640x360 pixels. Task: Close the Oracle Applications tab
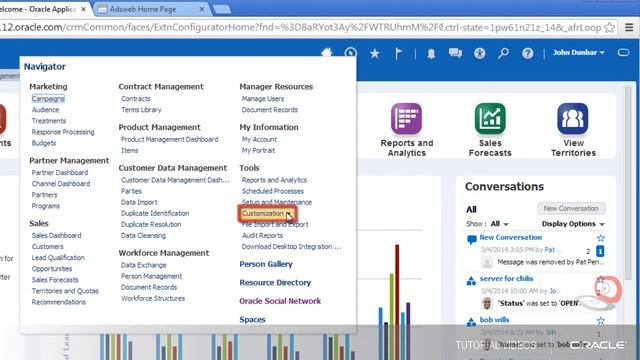pyautogui.click(x=83, y=9)
